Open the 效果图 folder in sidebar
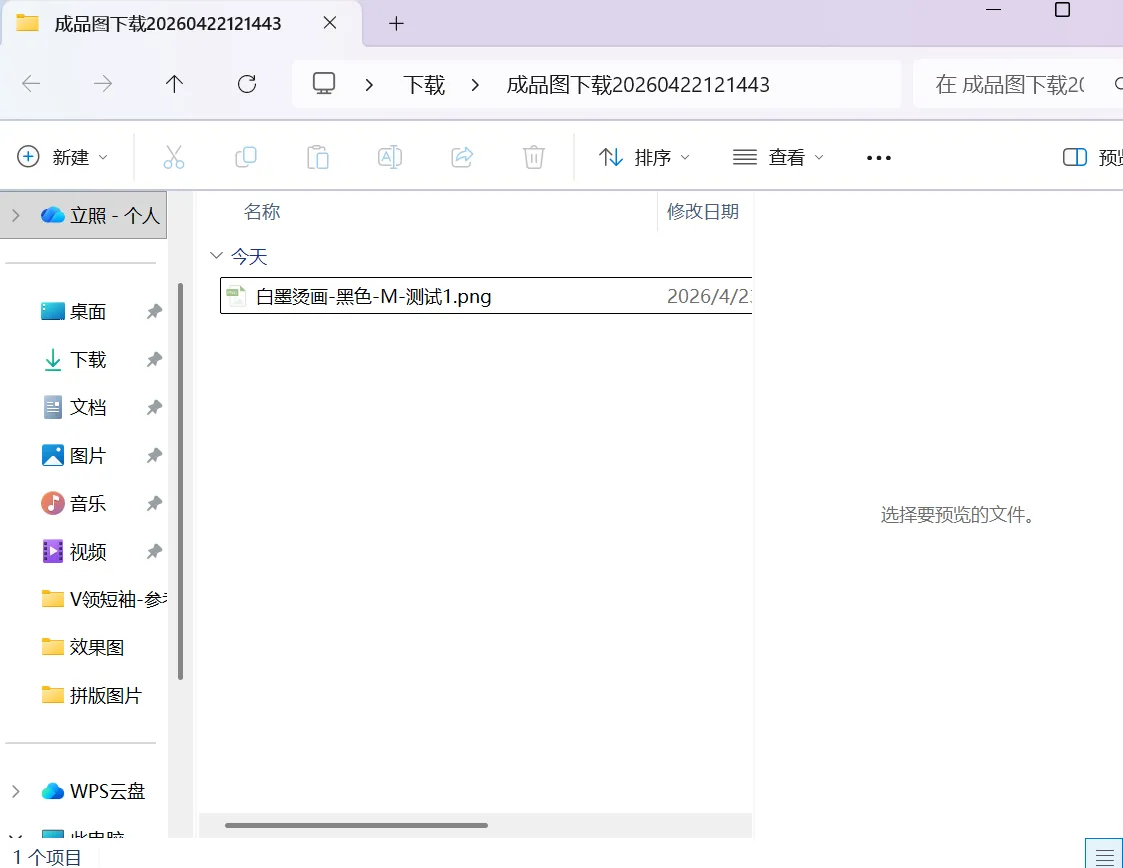The width and height of the screenshot is (1123, 868). pyautogui.click(x=83, y=647)
